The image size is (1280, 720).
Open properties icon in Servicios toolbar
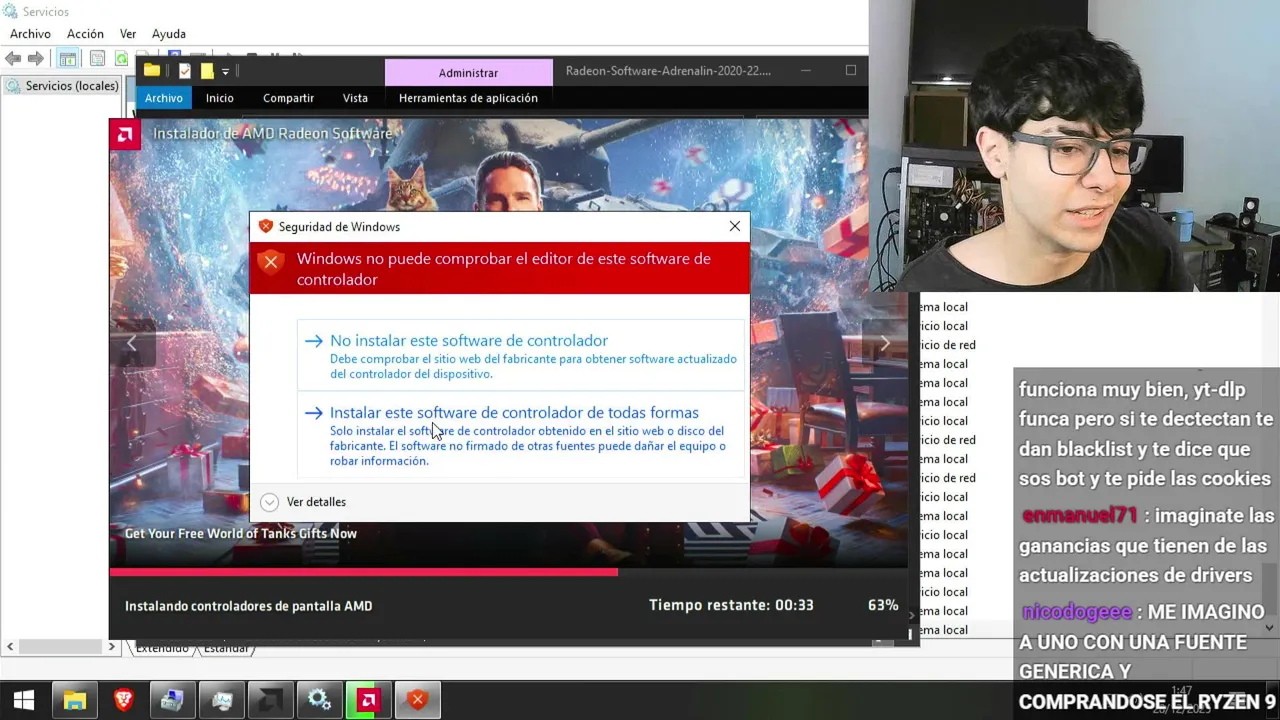97,59
